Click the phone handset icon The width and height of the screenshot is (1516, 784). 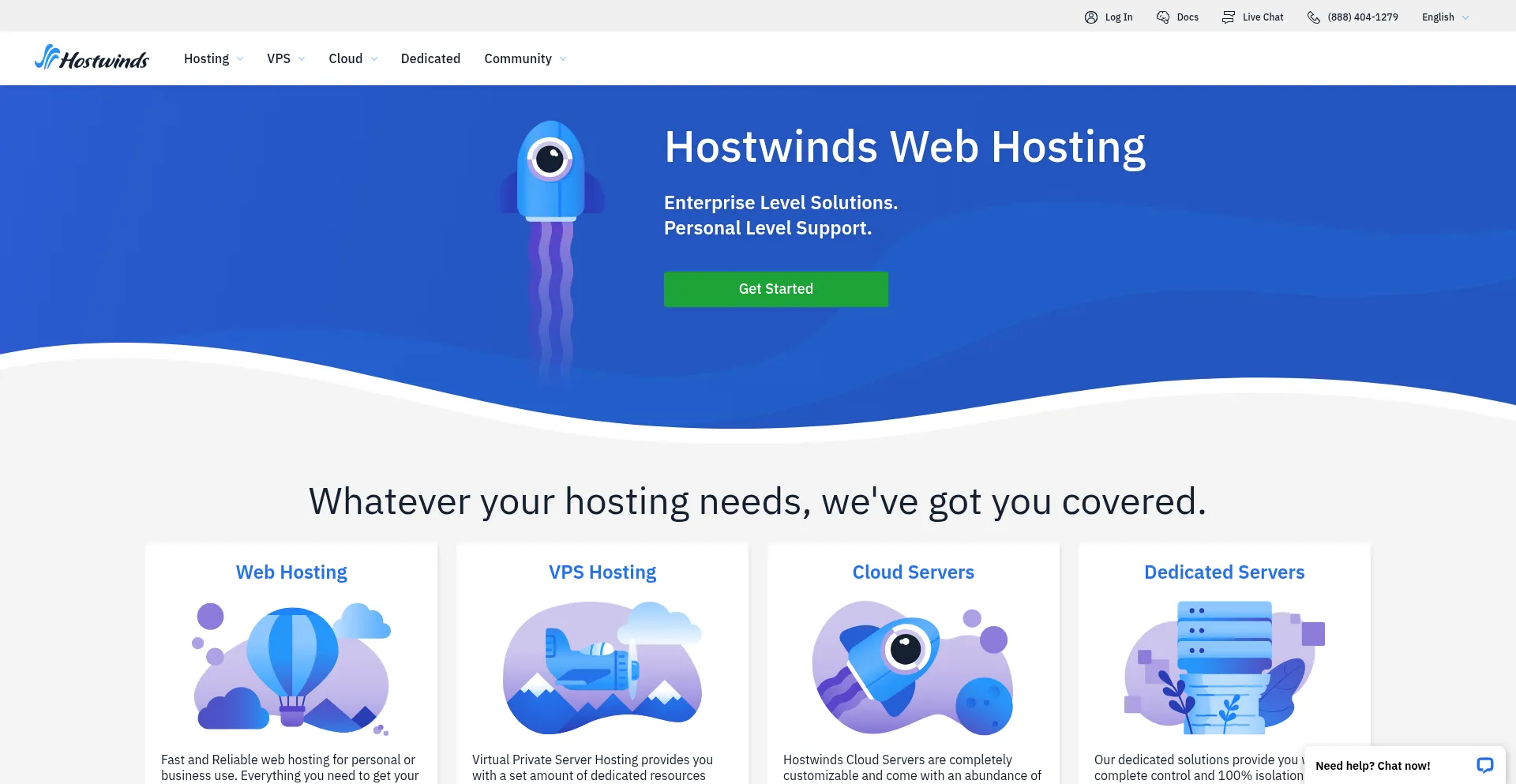(x=1314, y=17)
